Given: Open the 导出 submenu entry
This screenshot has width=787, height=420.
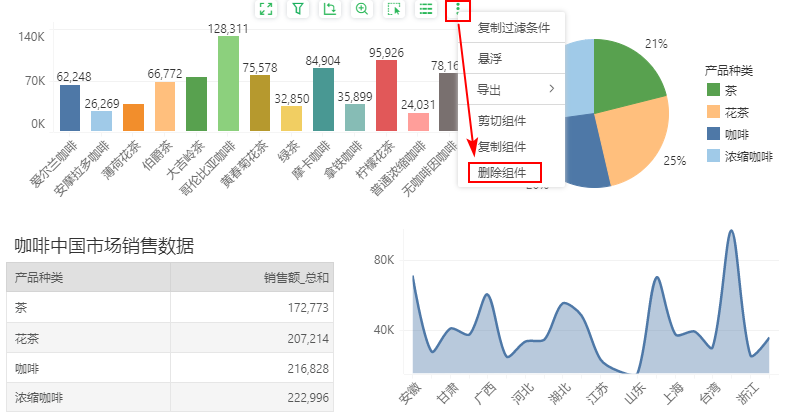Looking at the screenshot, I should coord(511,89).
